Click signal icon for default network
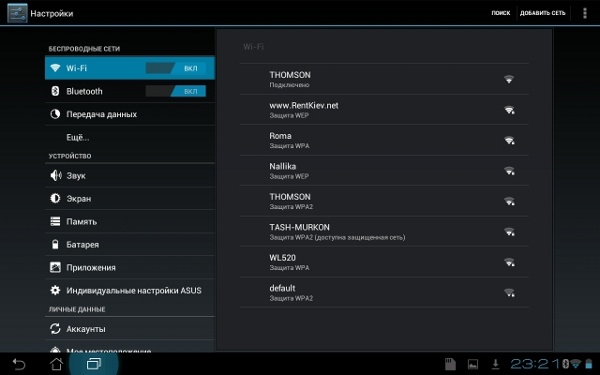The width and height of the screenshot is (600, 375). [509, 293]
